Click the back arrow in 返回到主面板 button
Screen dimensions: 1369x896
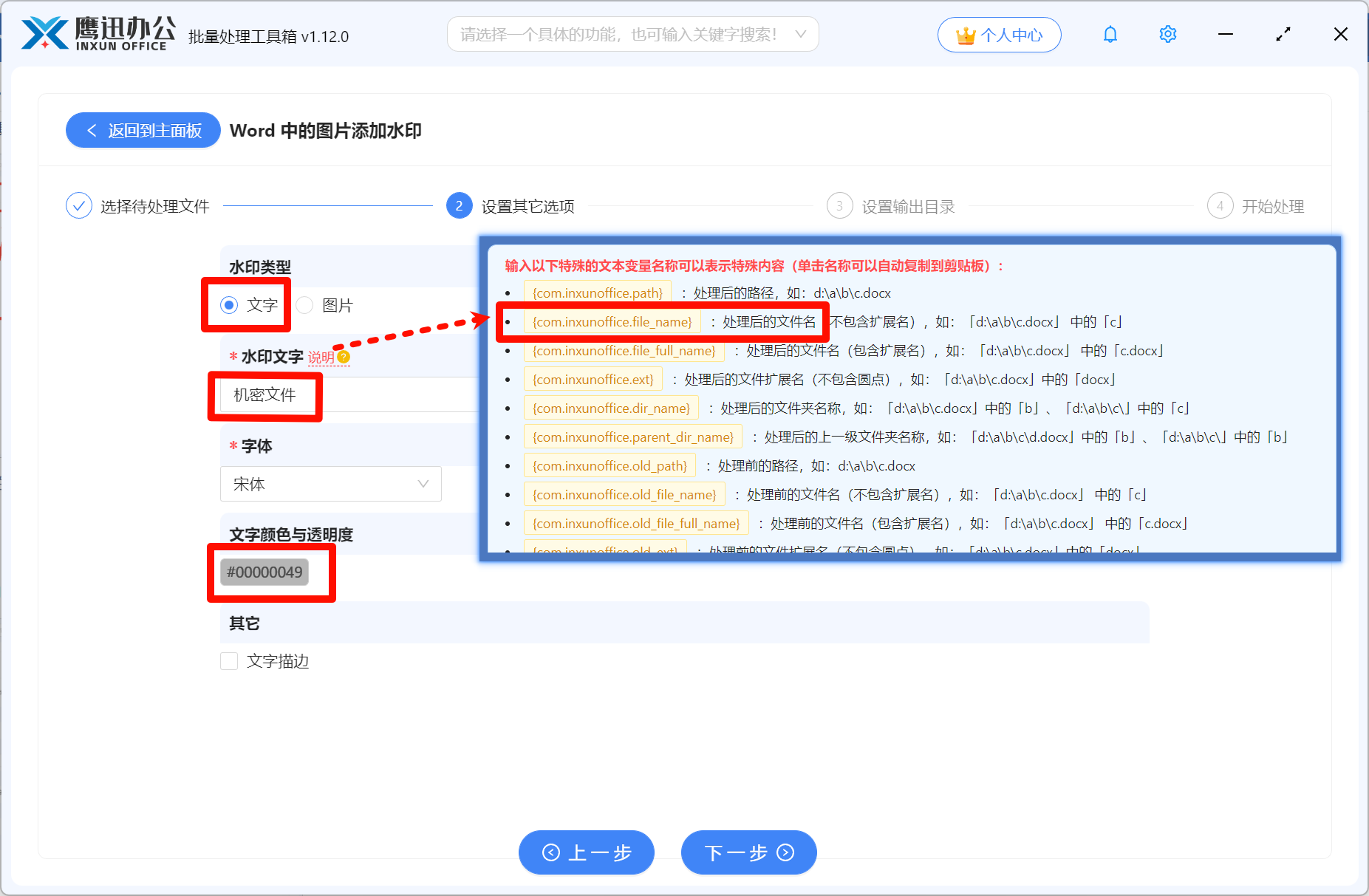[91, 130]
